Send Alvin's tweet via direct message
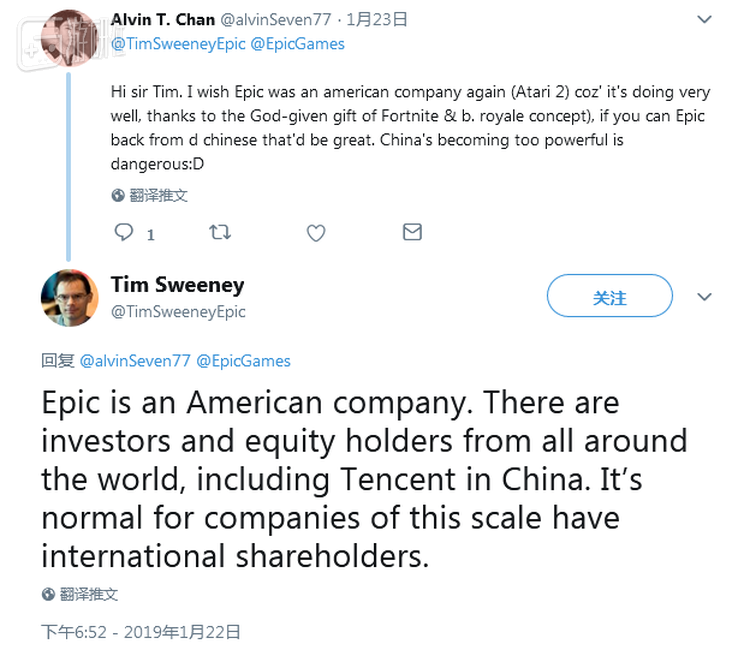 click(x=412, y=233)
